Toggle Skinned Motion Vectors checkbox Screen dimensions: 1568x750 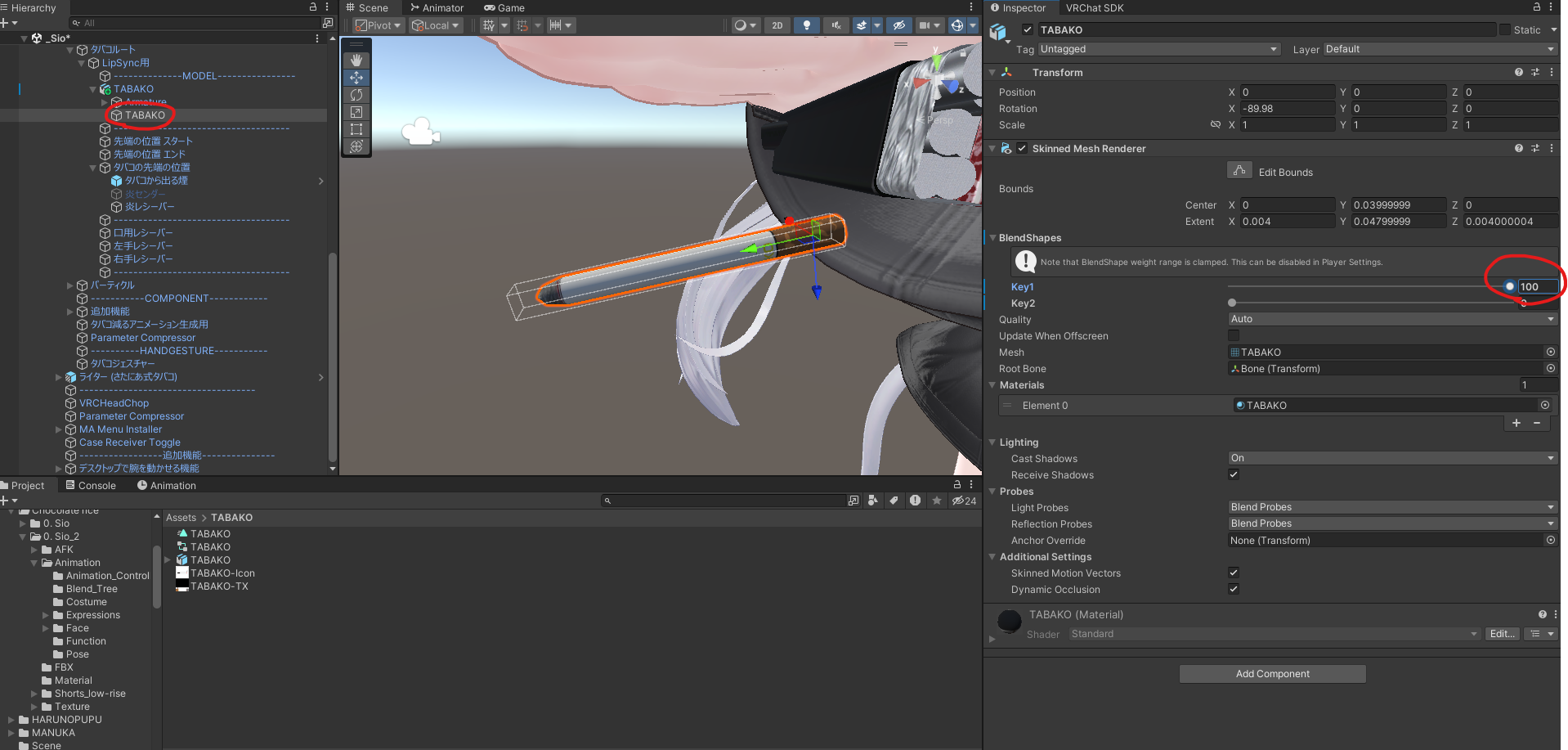(x=1234, y=573)
